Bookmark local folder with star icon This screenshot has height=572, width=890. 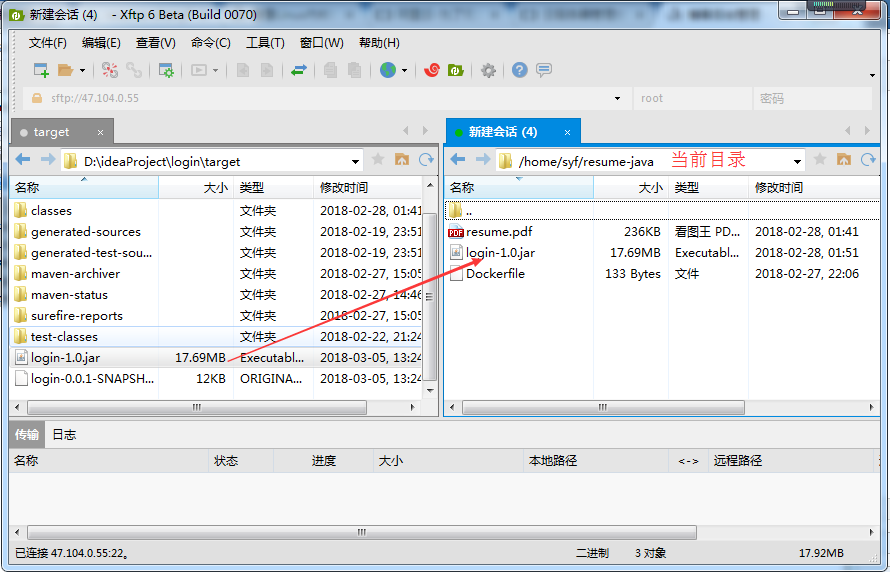pos(378,160)
